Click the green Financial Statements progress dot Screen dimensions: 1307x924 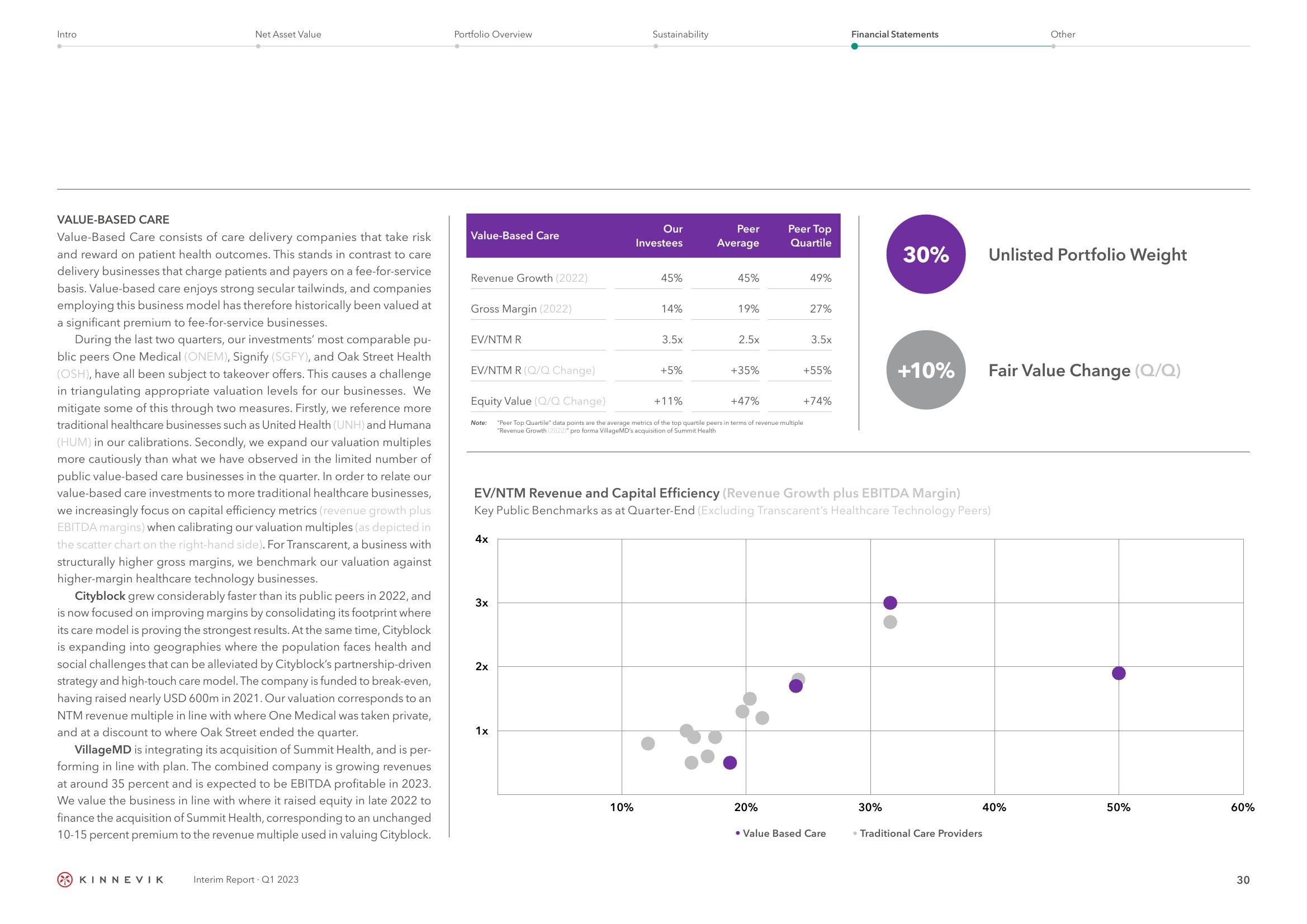(x=854, y=46)
